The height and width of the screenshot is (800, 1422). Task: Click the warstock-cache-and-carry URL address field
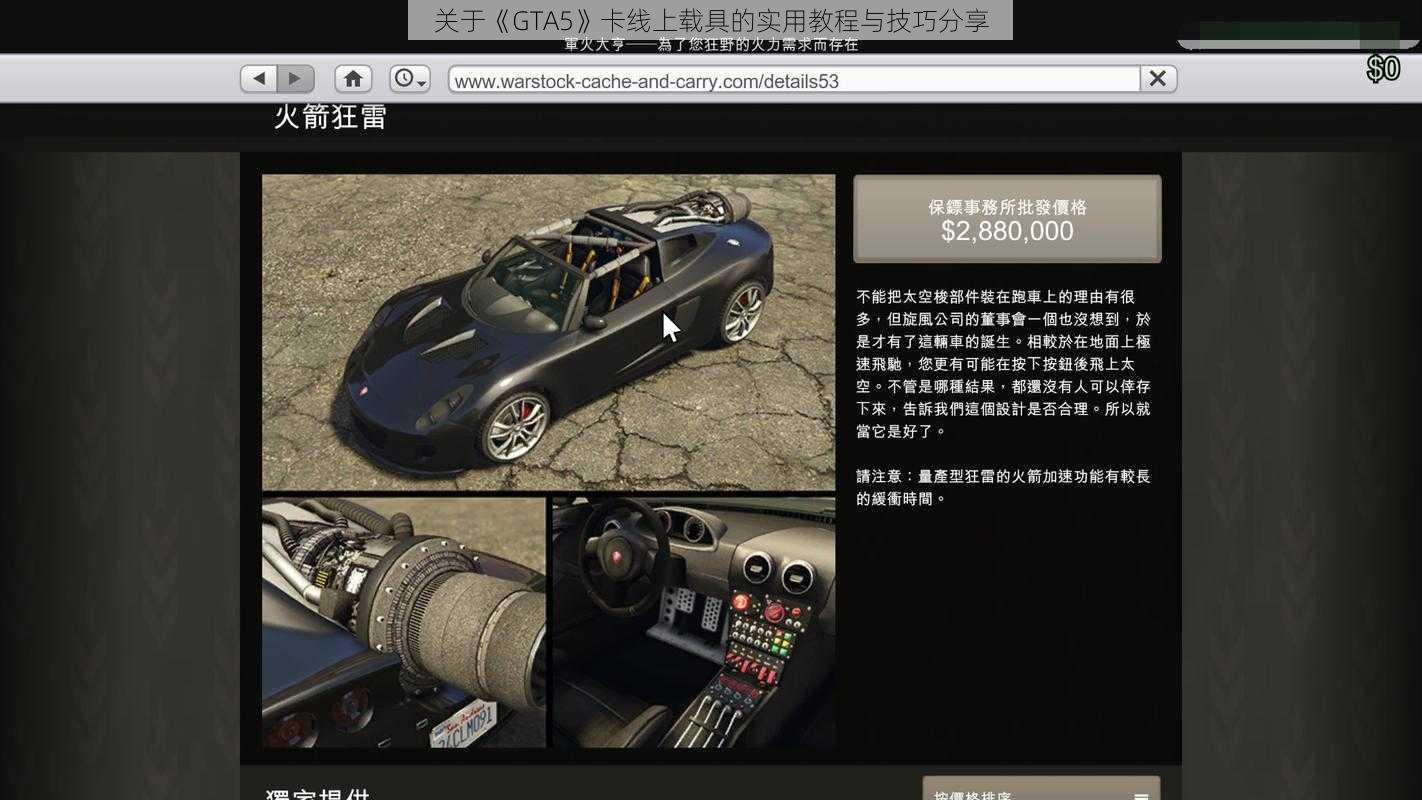coord(795,80)
